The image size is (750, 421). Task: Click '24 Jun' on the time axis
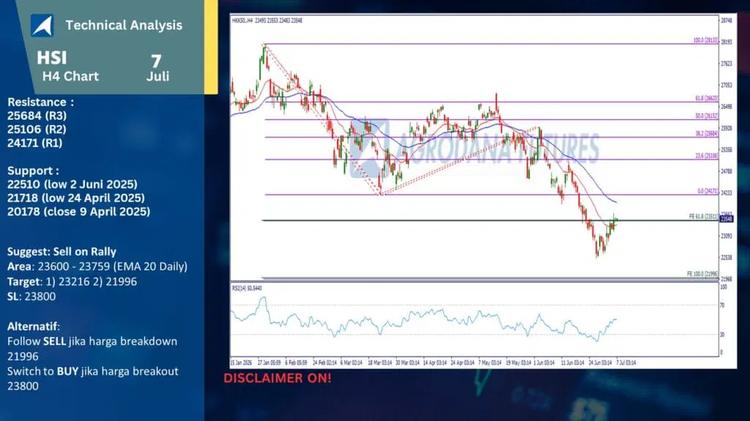[601, 363]
